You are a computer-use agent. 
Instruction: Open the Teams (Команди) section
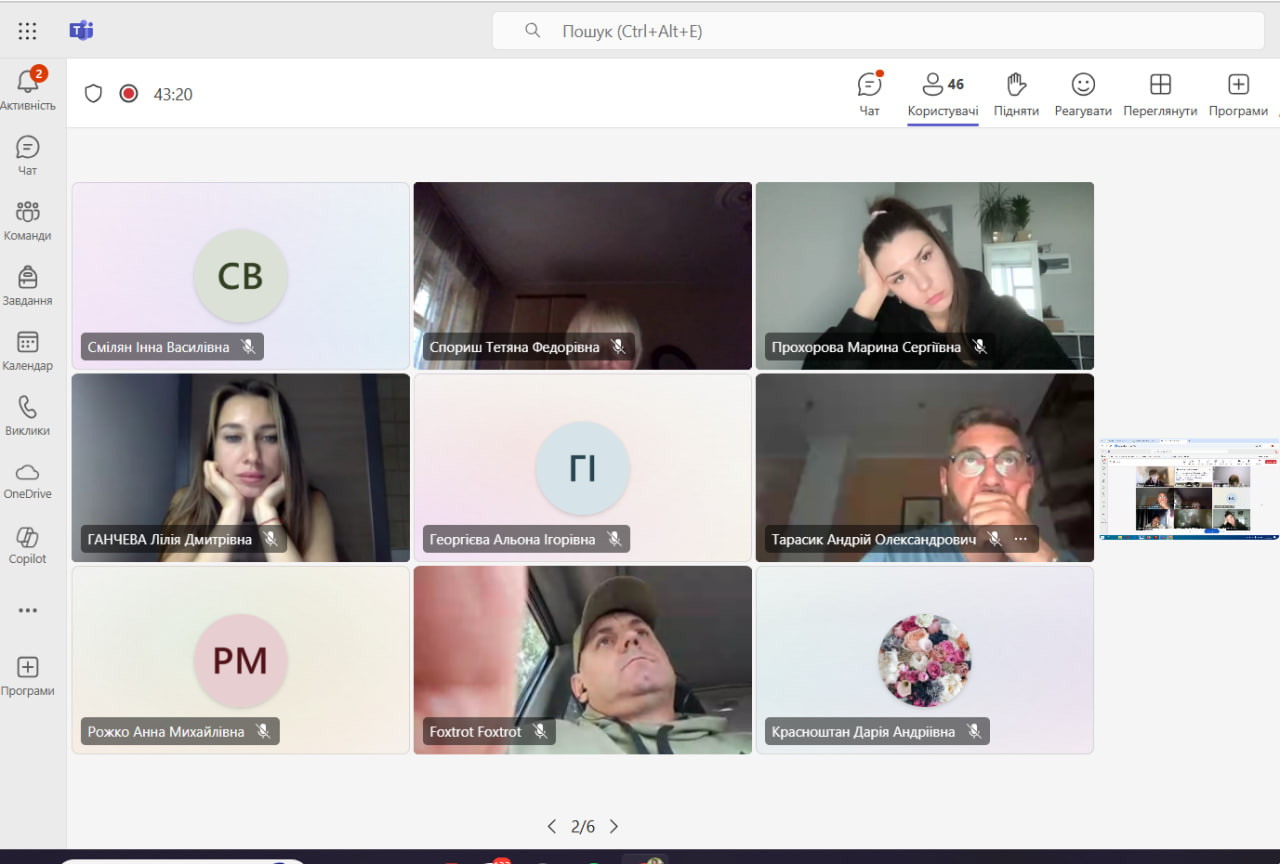[x=28, y=214]
